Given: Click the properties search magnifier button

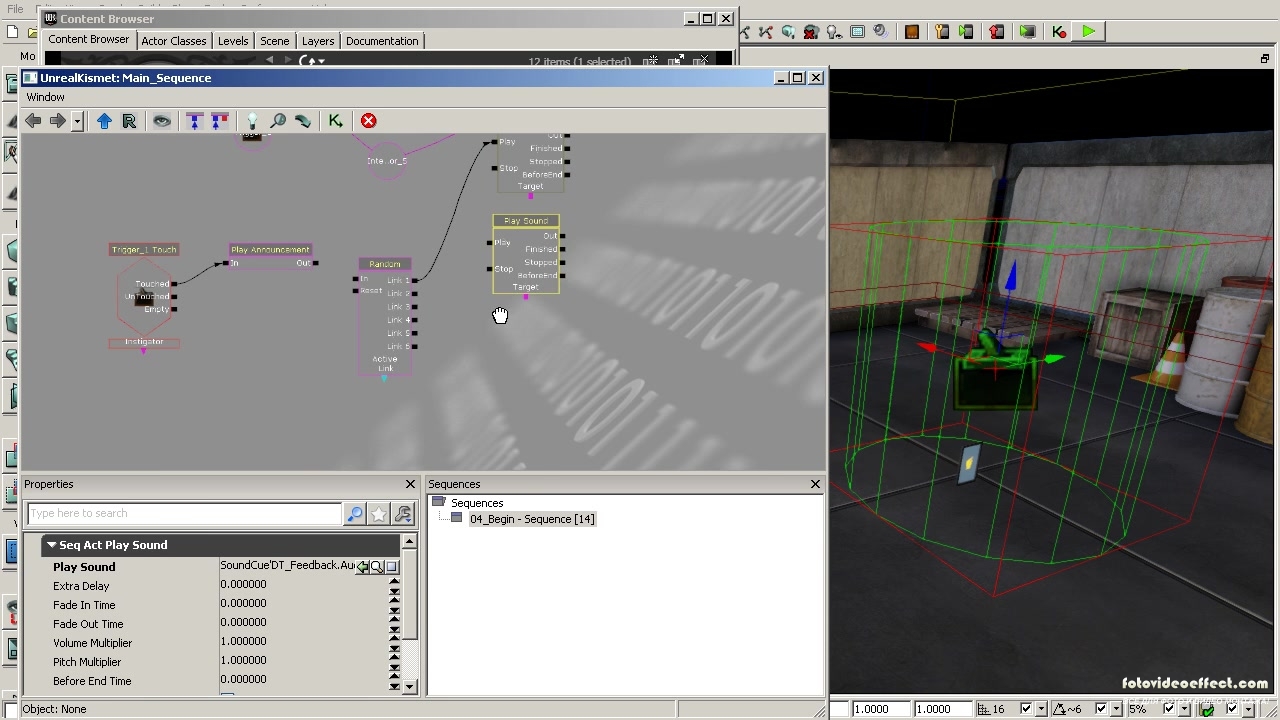Looking at the screenshot, I should click(354, 514).
